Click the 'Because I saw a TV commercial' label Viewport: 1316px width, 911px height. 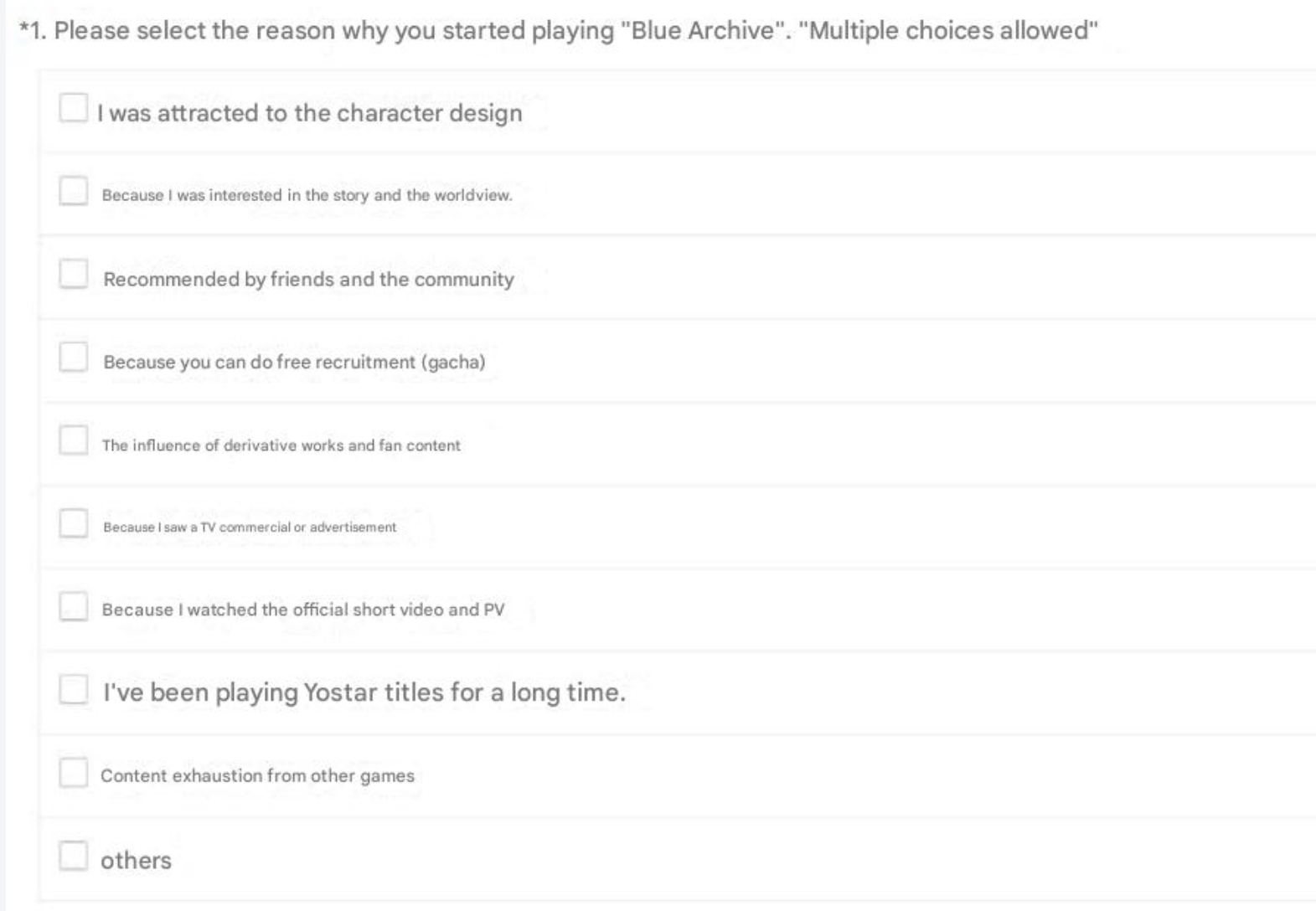pos(250,528)
